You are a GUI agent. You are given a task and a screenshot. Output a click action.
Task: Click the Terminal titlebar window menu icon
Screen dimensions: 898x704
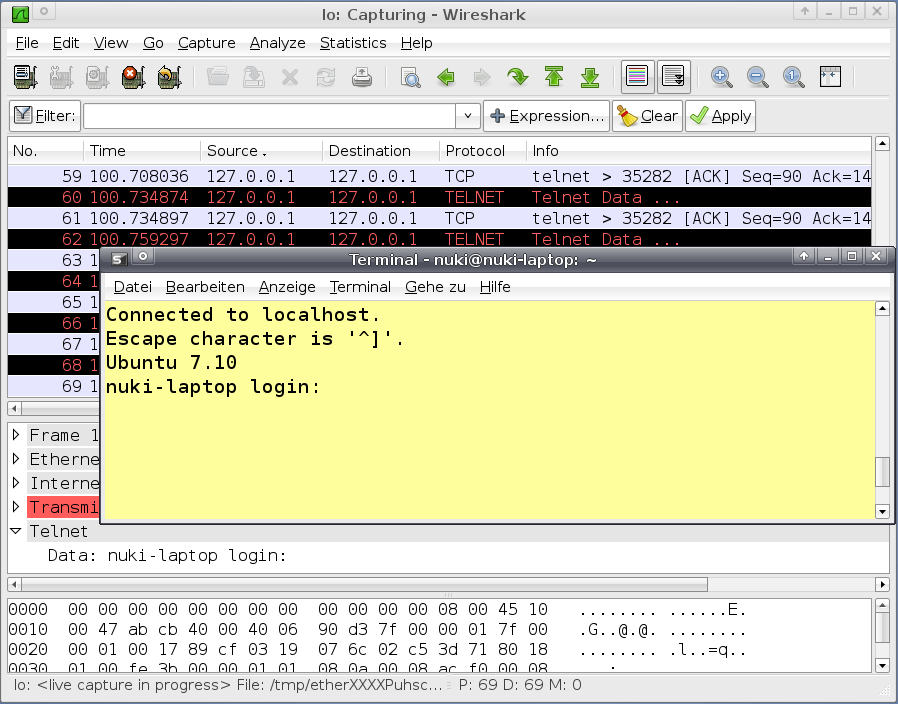coord(119,259)
